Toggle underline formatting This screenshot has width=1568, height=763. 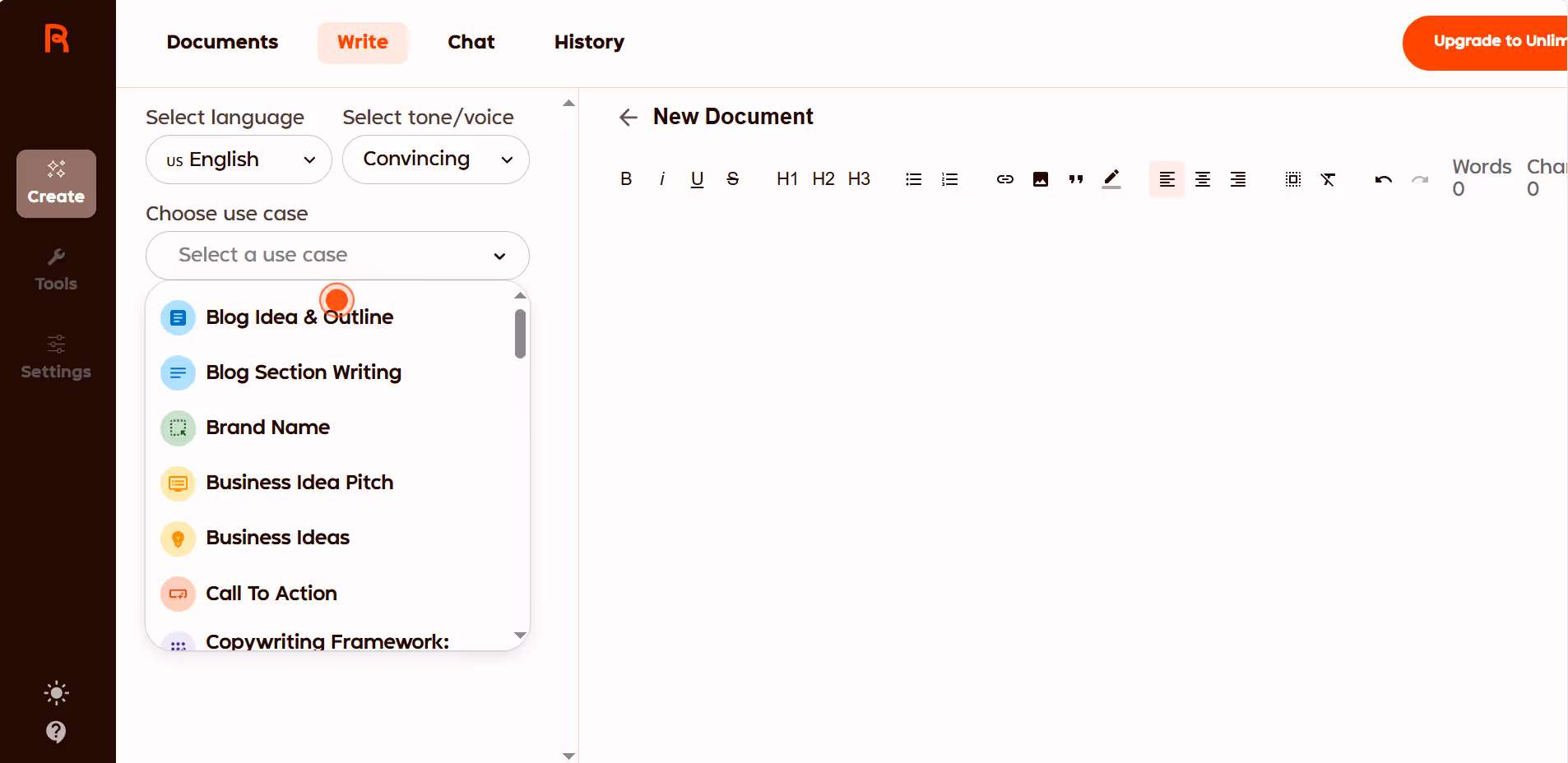[x=697, y=179]
